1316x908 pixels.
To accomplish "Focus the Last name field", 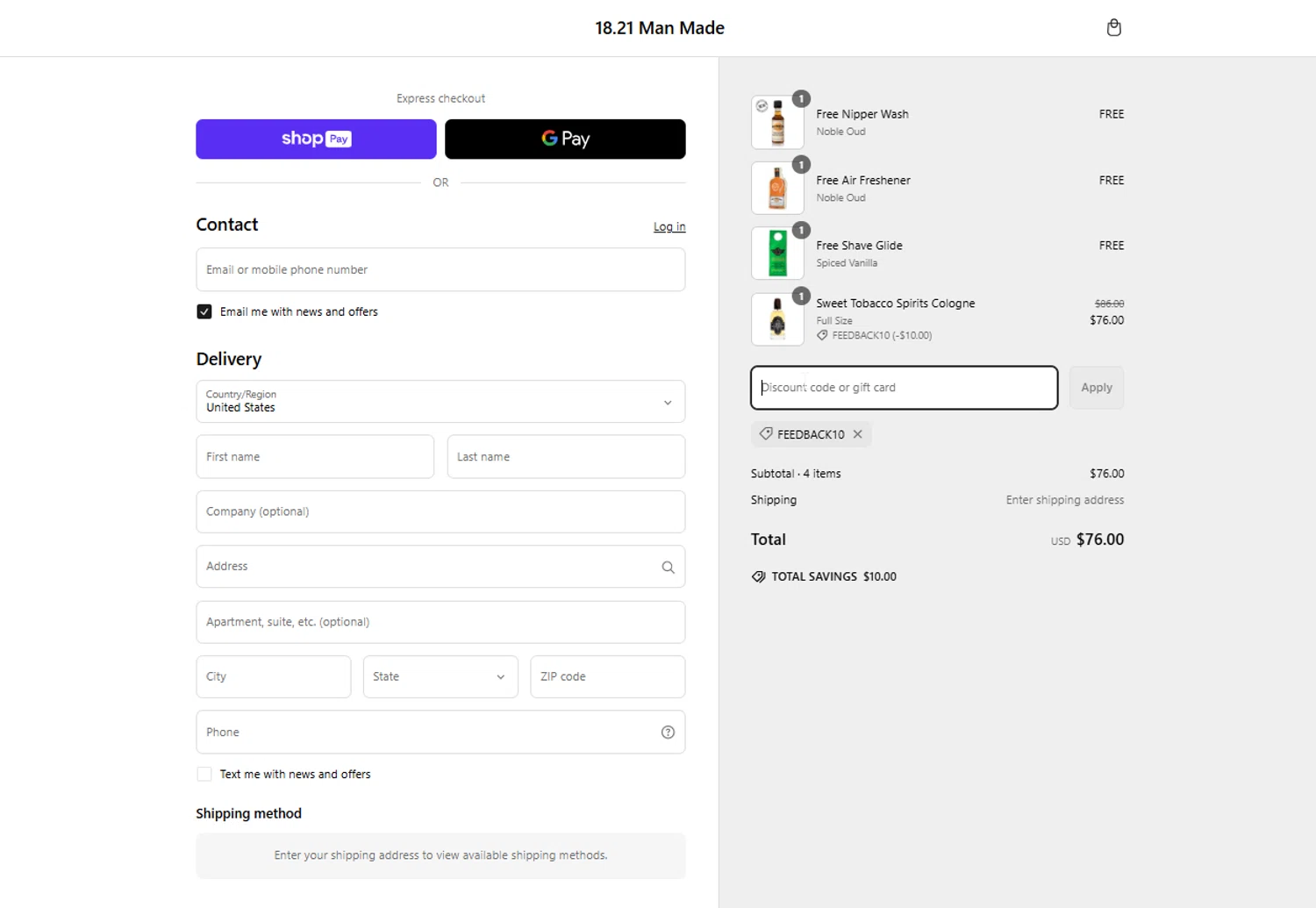I will pyautogui.click(x=566, y=457).
